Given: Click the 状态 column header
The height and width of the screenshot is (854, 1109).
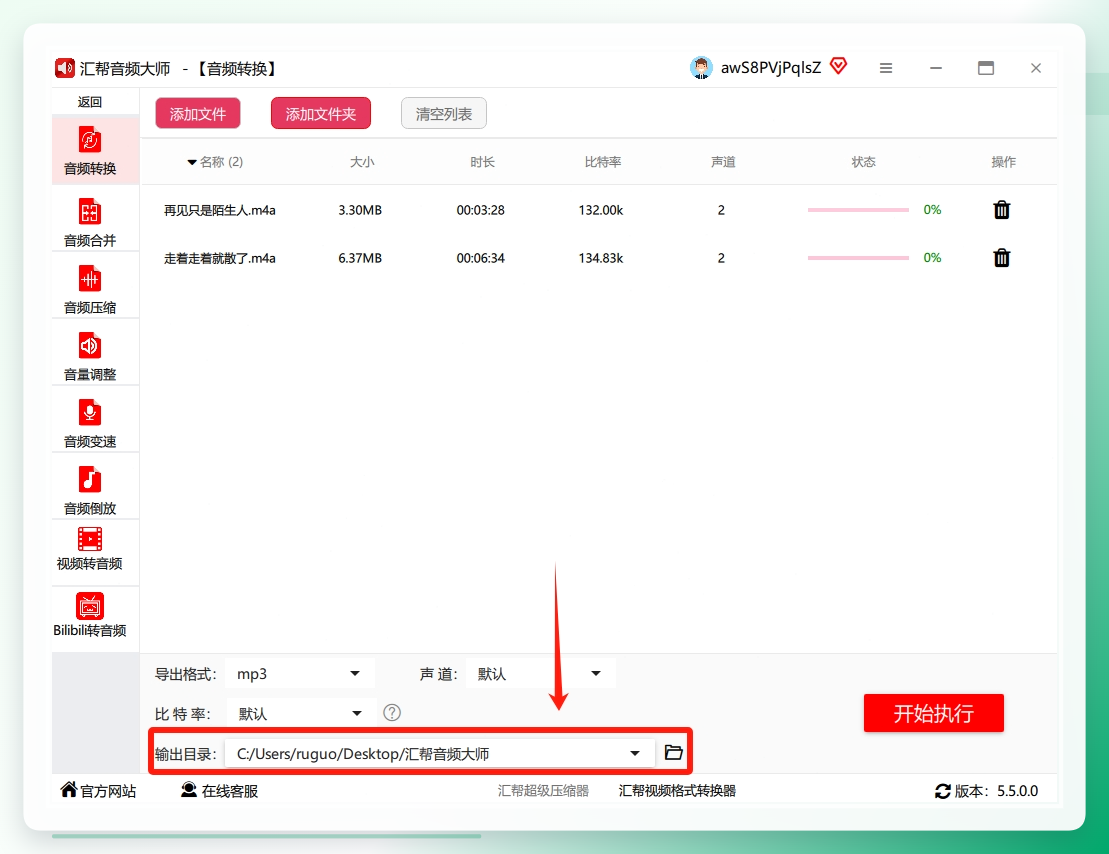Looking at the screenshot, I should click(x=863, y=162).
